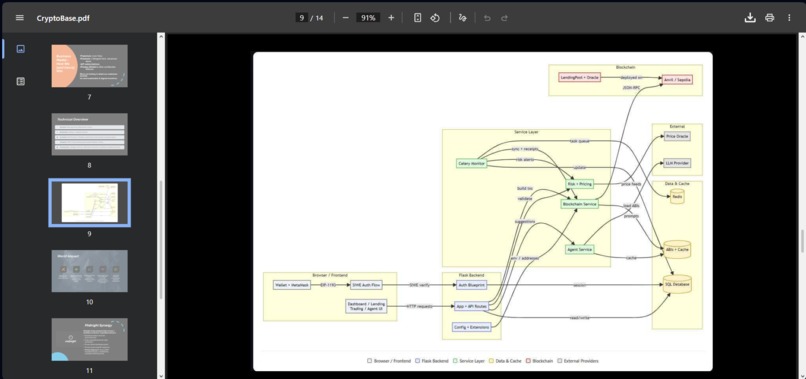Click the App + API Routes node
This screenshot has height=379, width=806.
pos(471,306)
